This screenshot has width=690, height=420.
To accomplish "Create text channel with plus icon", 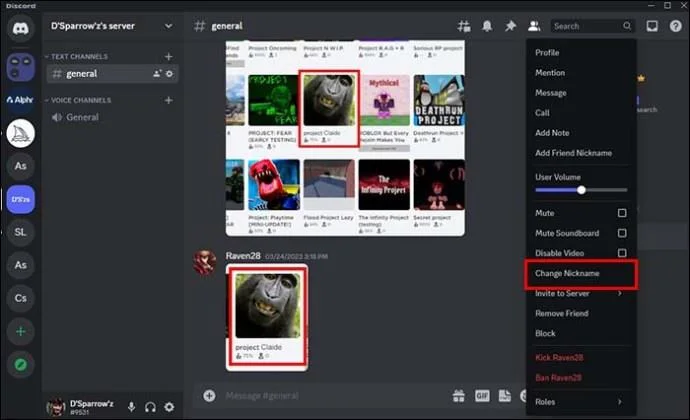I will [169, 56].
